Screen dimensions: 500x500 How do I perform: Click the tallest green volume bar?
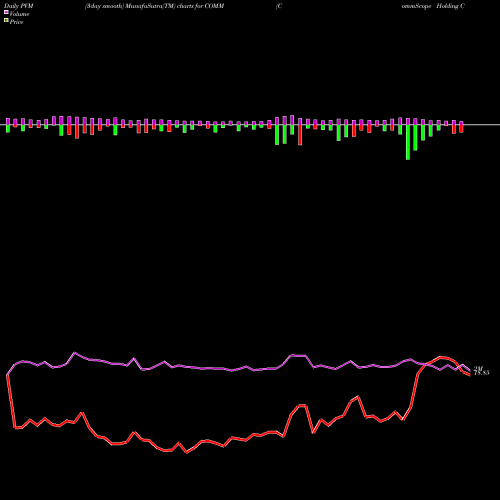tap(408, 142)
